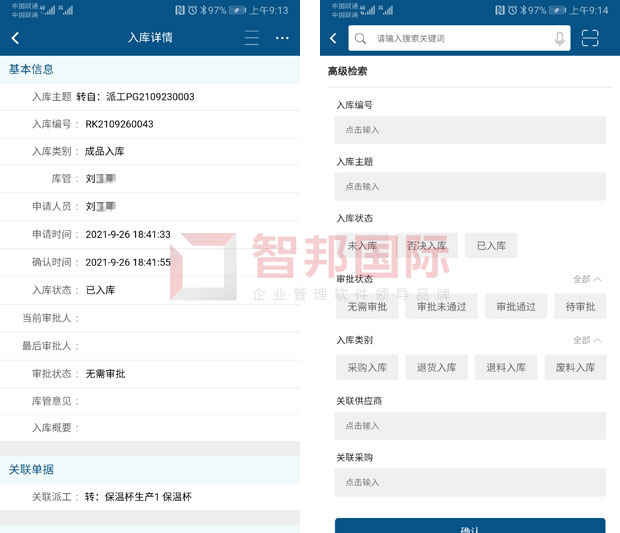Select 退货入库 category filter
620x533 pixels.
(437, 367)
